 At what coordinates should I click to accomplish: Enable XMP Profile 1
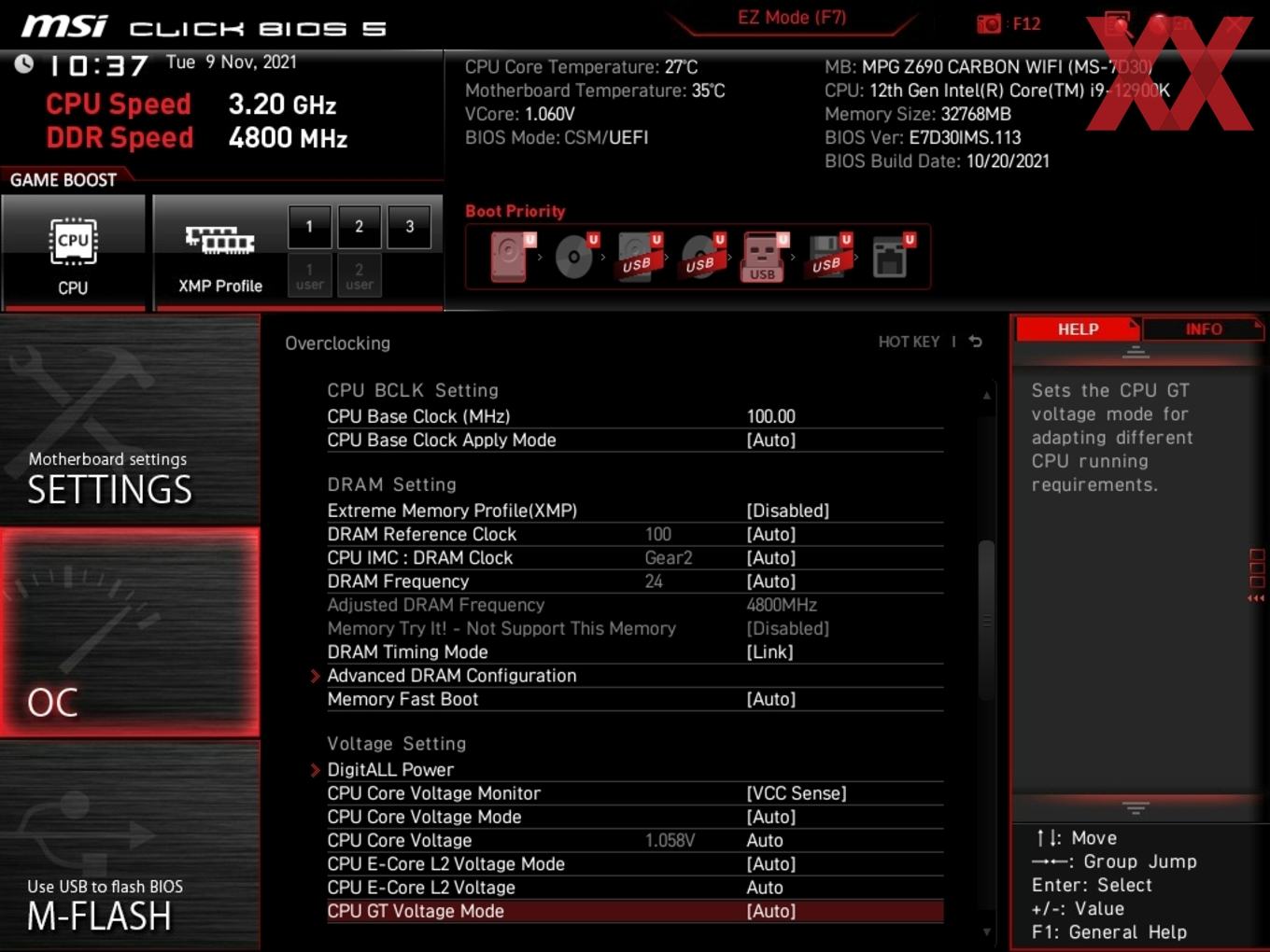coord(309,226)
